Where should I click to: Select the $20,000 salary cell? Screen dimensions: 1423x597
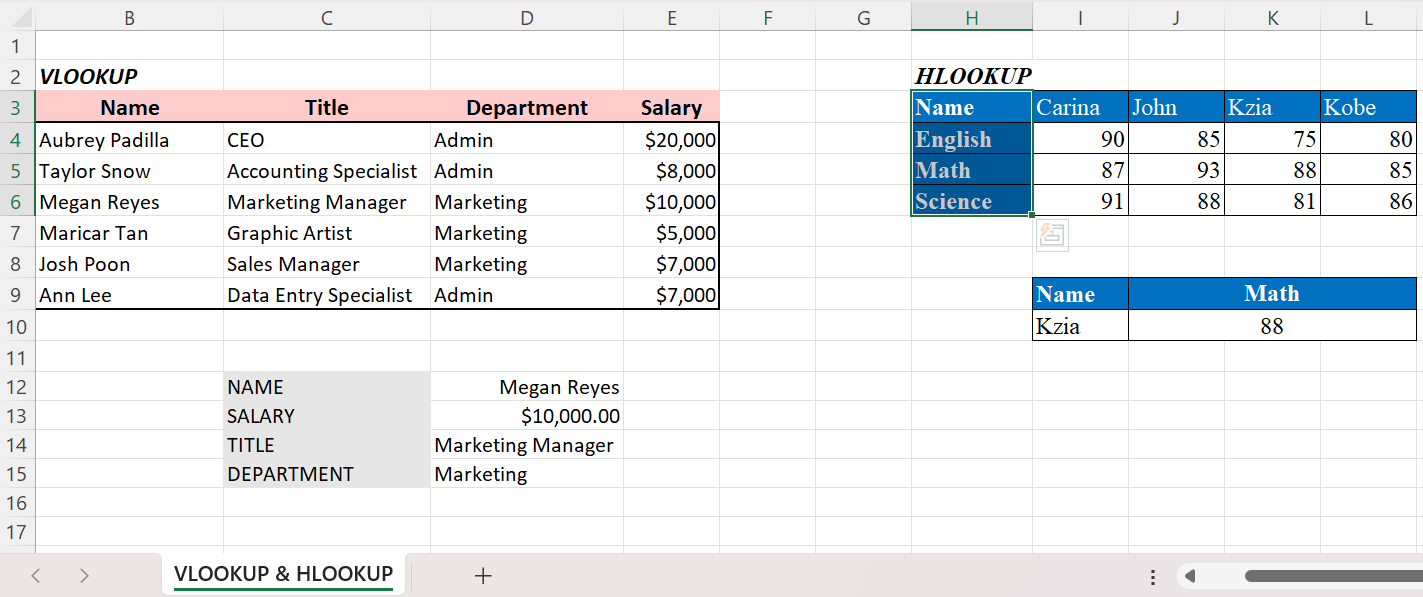pos(671,140)
